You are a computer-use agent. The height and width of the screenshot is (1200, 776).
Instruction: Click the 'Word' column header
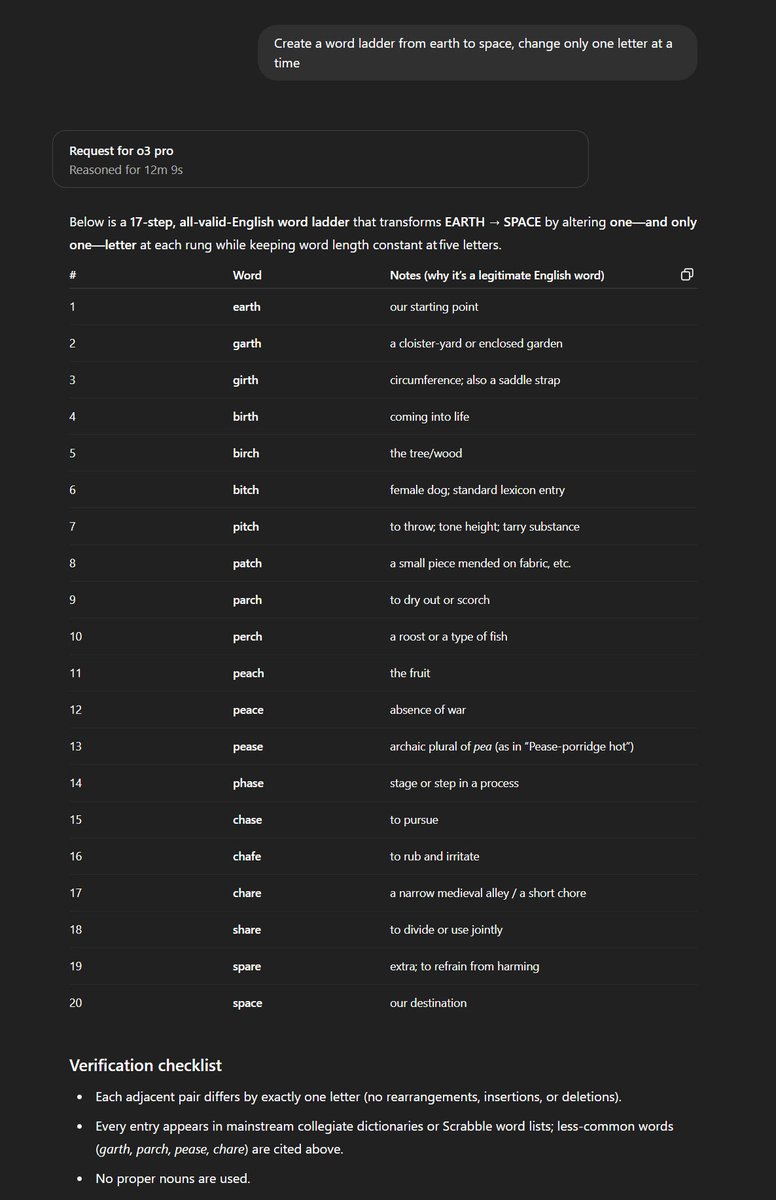coord(247,275)
